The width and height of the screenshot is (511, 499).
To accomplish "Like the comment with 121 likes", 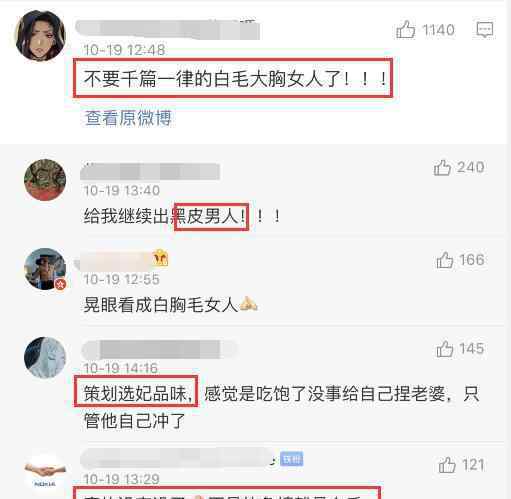I will 447,465.
